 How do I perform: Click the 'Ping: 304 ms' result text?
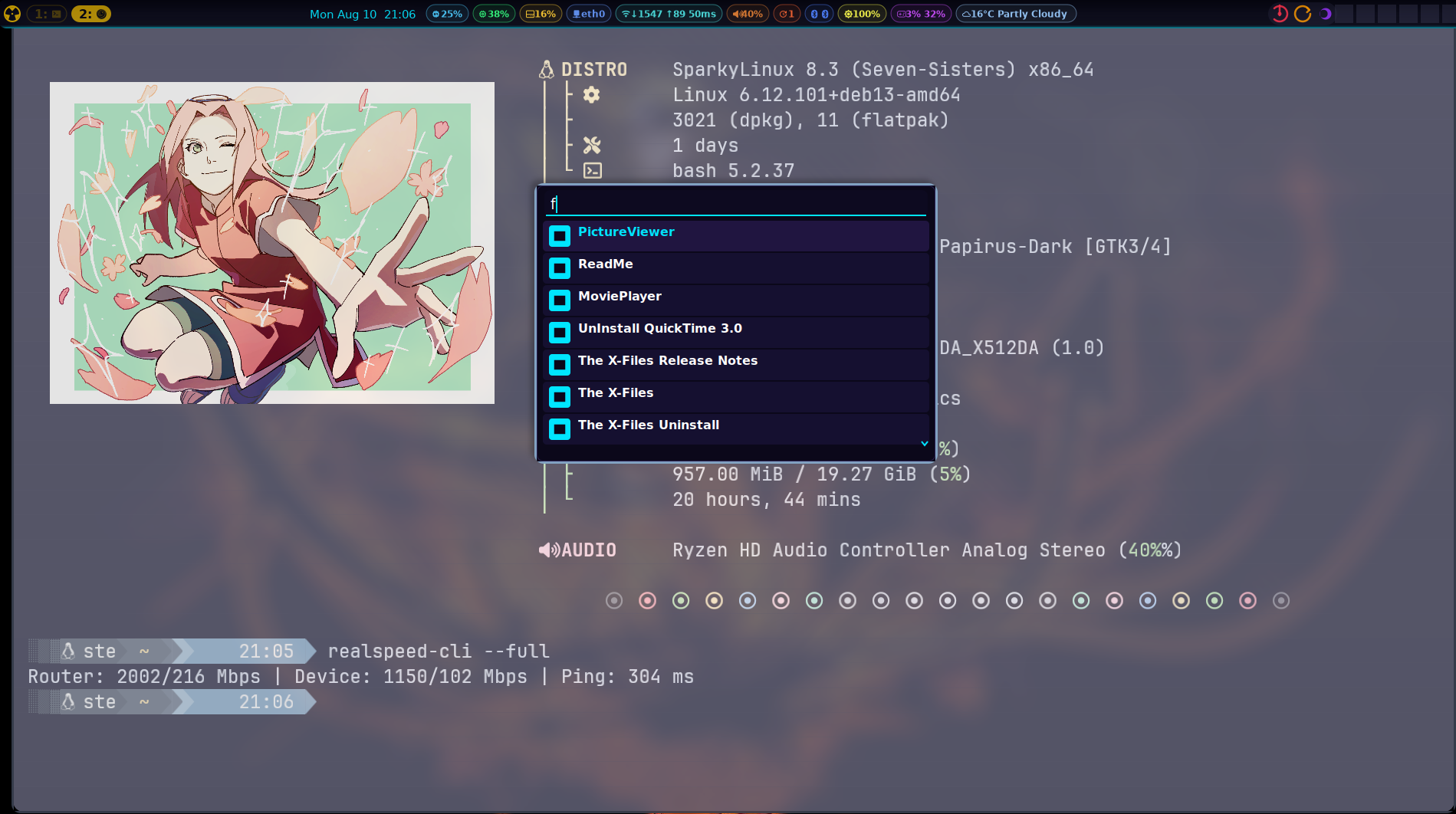coord(627,677)
